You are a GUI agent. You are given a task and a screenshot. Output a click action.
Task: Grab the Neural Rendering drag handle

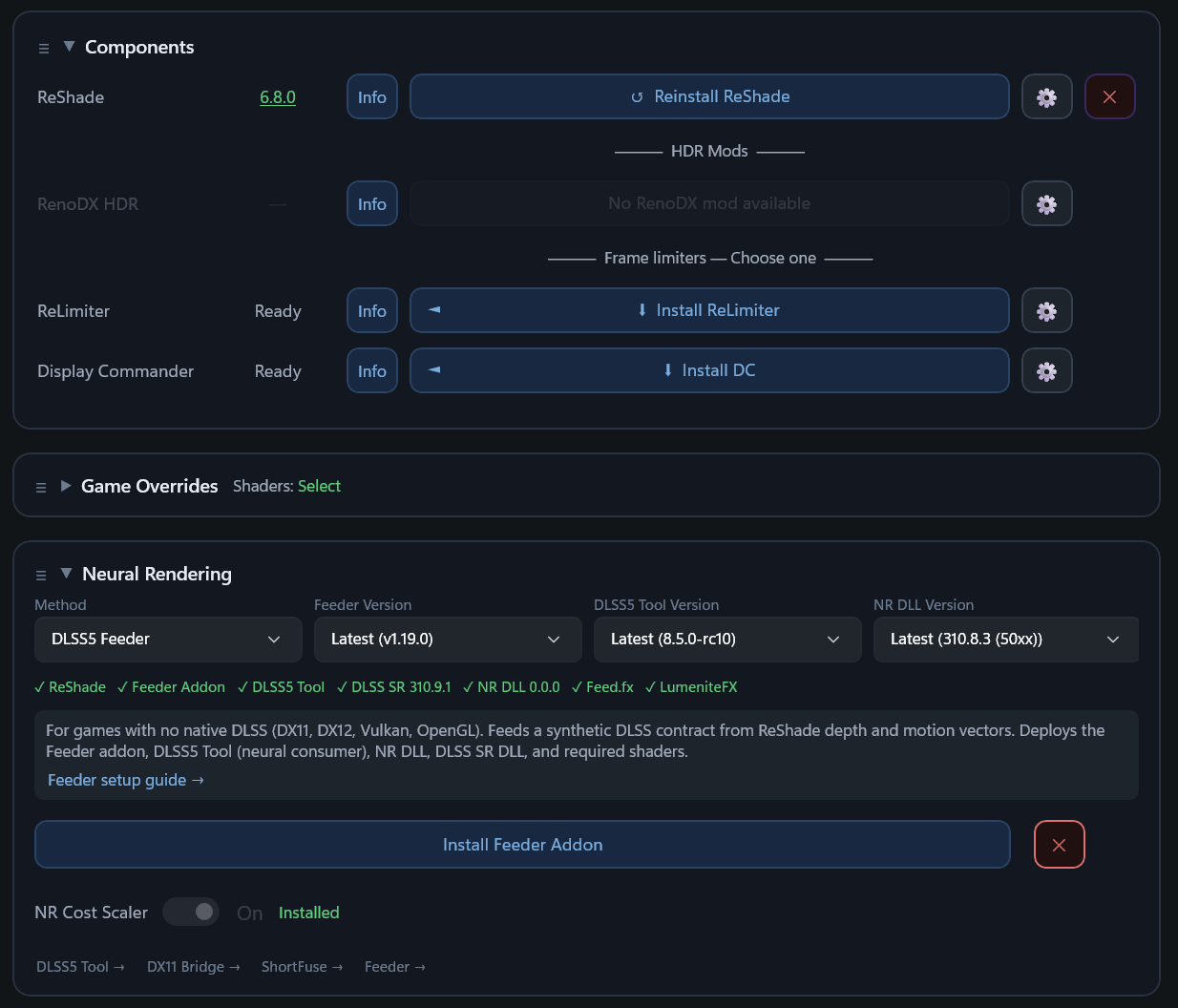[41, 575]
